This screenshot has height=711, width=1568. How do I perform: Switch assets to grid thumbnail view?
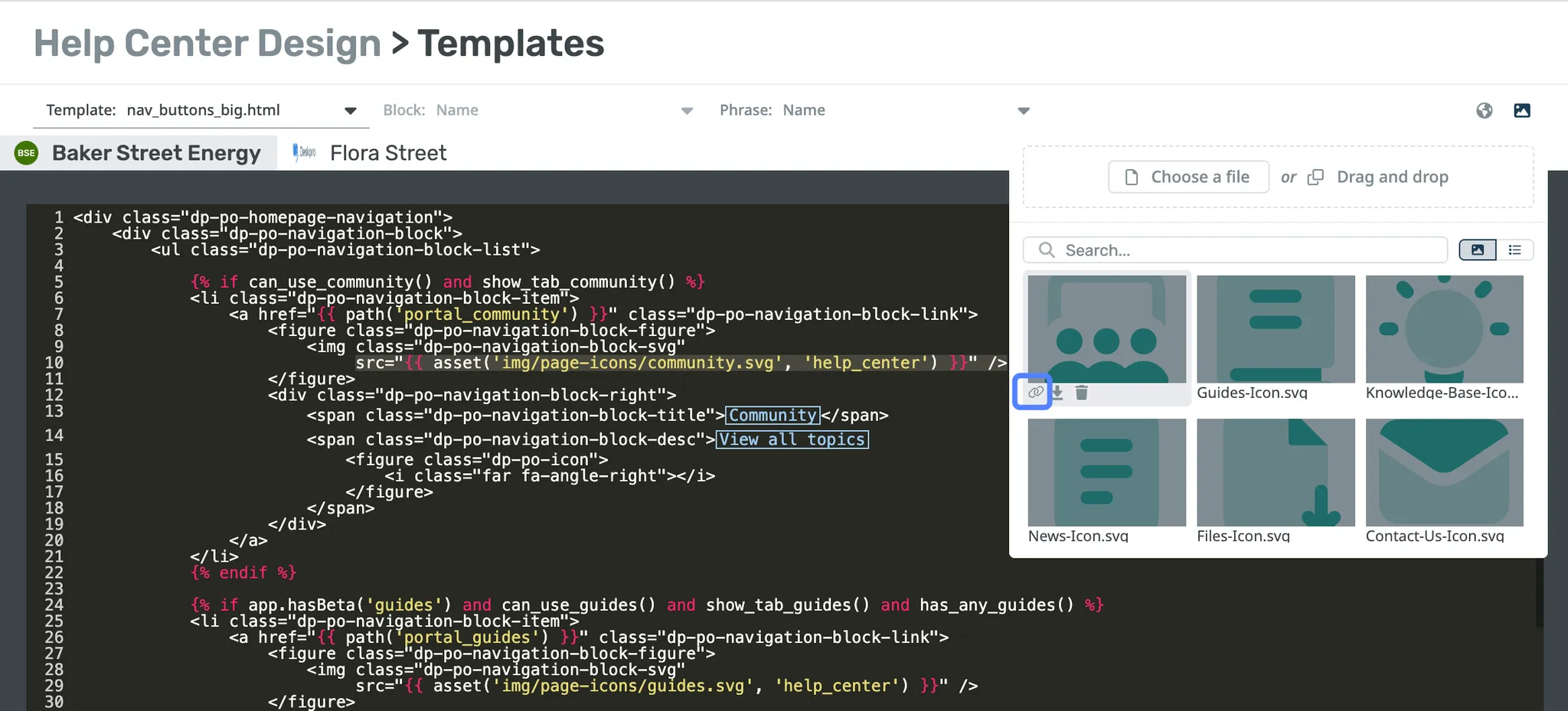(x=1477, y=250)
